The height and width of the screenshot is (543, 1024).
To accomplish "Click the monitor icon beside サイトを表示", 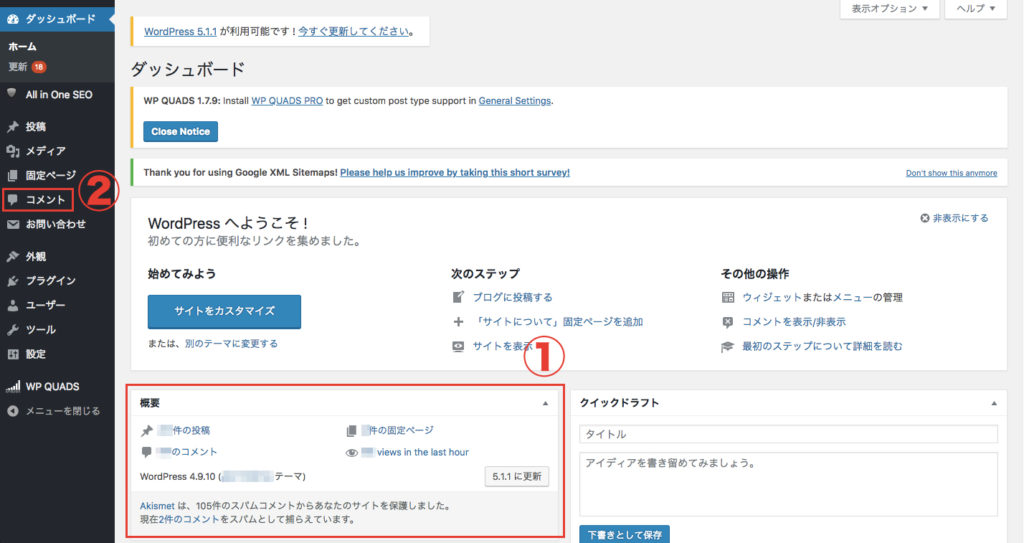I will (x=458, y=346).
